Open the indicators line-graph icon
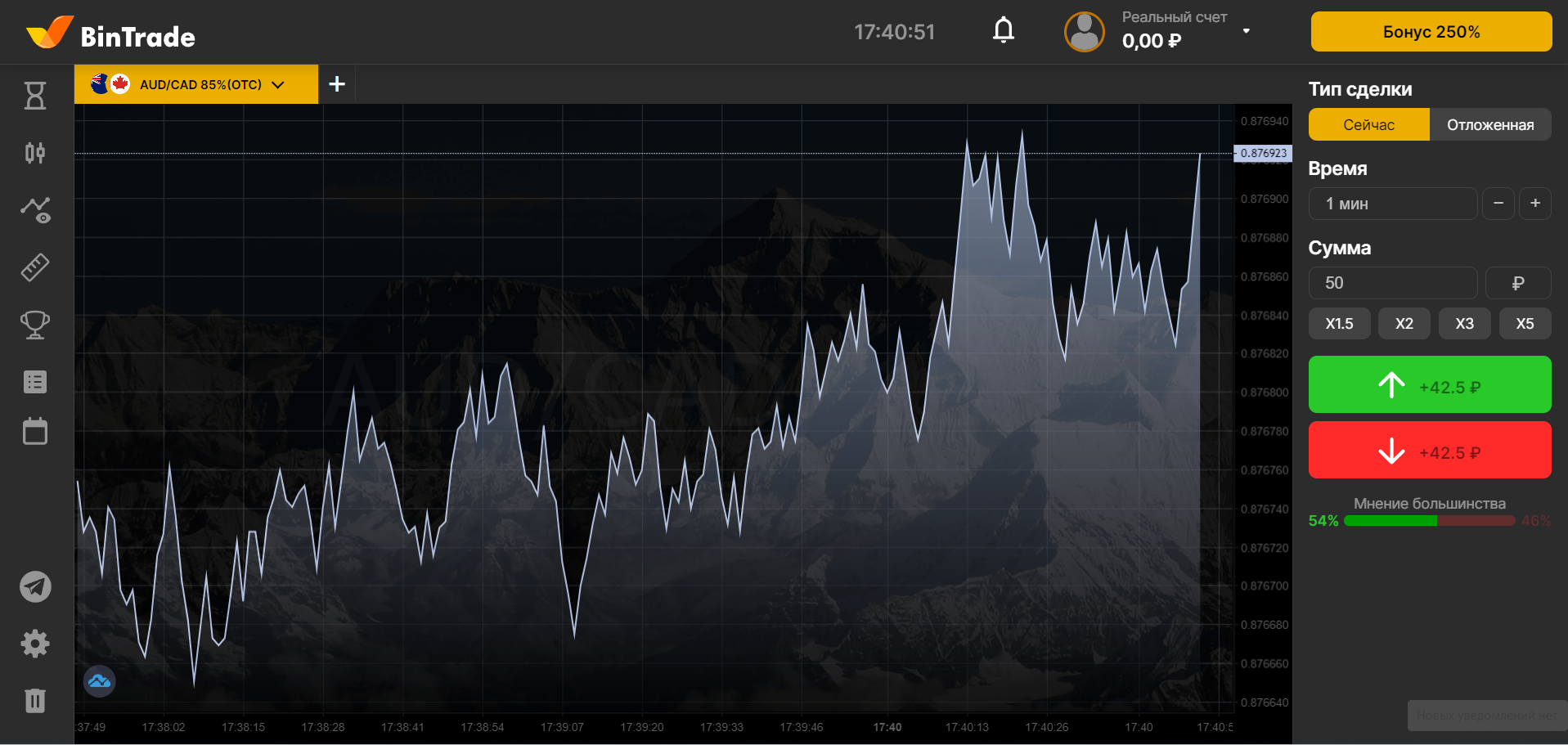The image size is (1568, 745). [35, 210]
